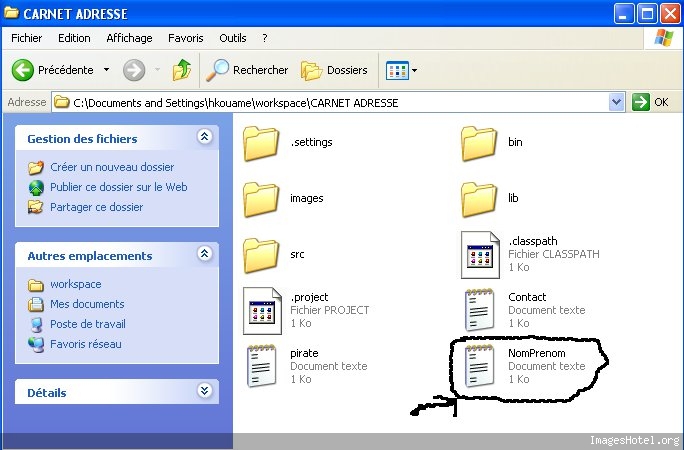The height and width of the screenshot is (450, 684).
Task: Toggle the Dossiers folders pane
Action: [335, 70]
